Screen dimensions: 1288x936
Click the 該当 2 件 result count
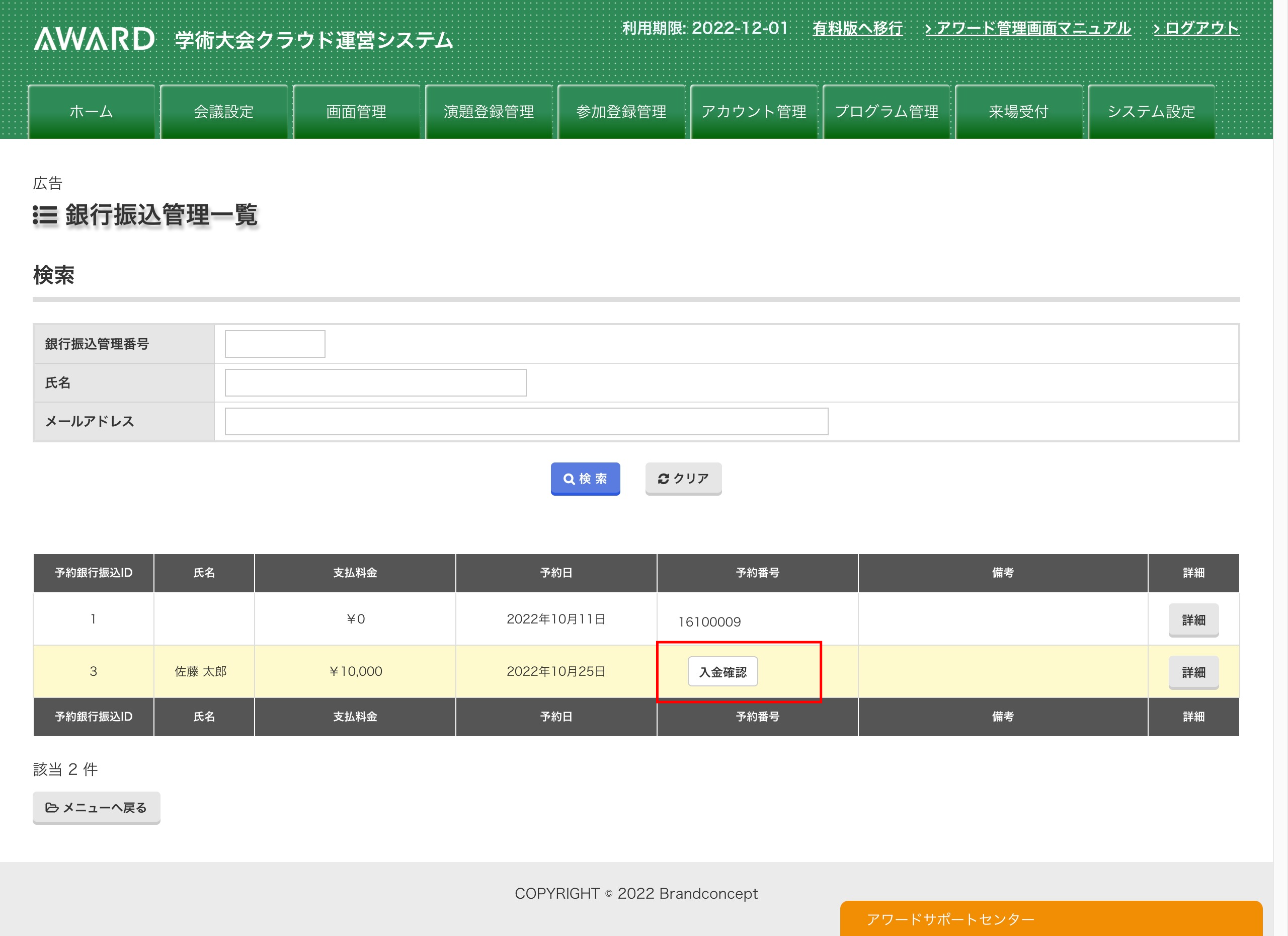tap(65, 769)
